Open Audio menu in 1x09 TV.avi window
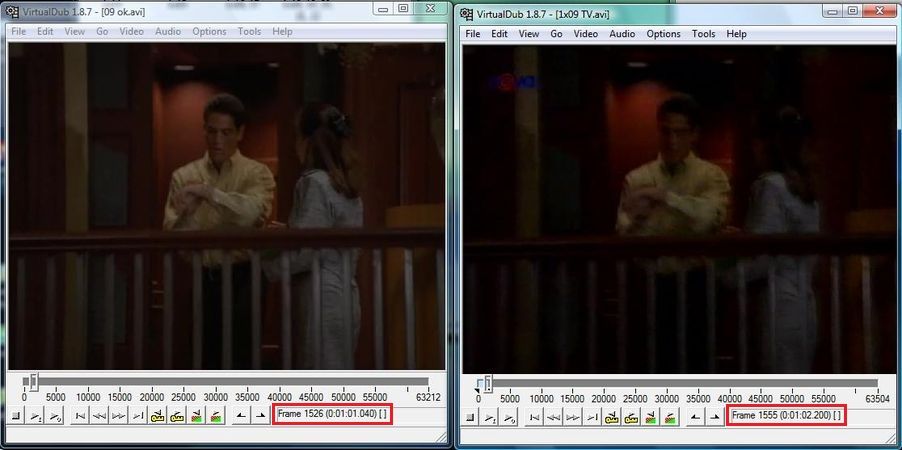The width and height of the screenshot is (902, 450). 622,34
